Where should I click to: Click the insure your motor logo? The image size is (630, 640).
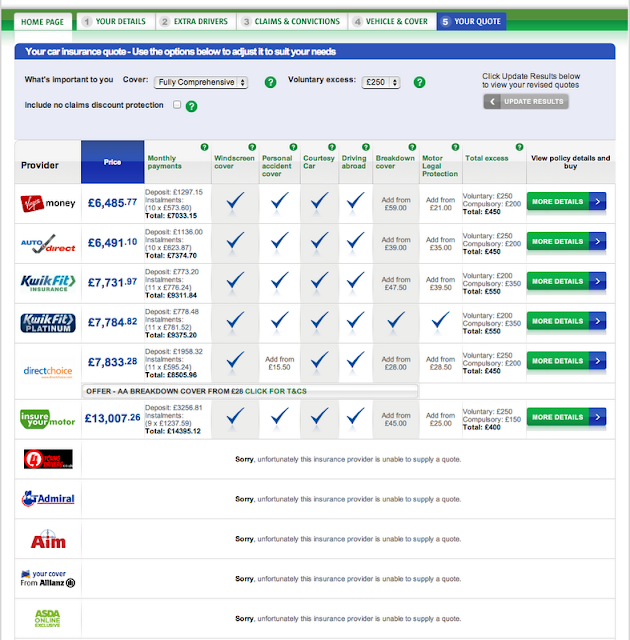(48, 419)
